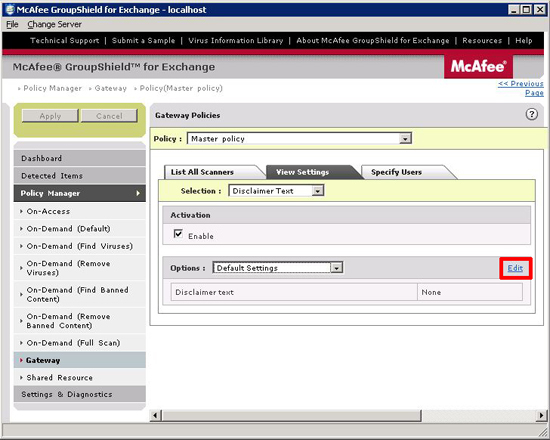The height and width of the screenshot is (440, 550).
Task: Select the Gateway policy item
Action: (x=80, y=360)
